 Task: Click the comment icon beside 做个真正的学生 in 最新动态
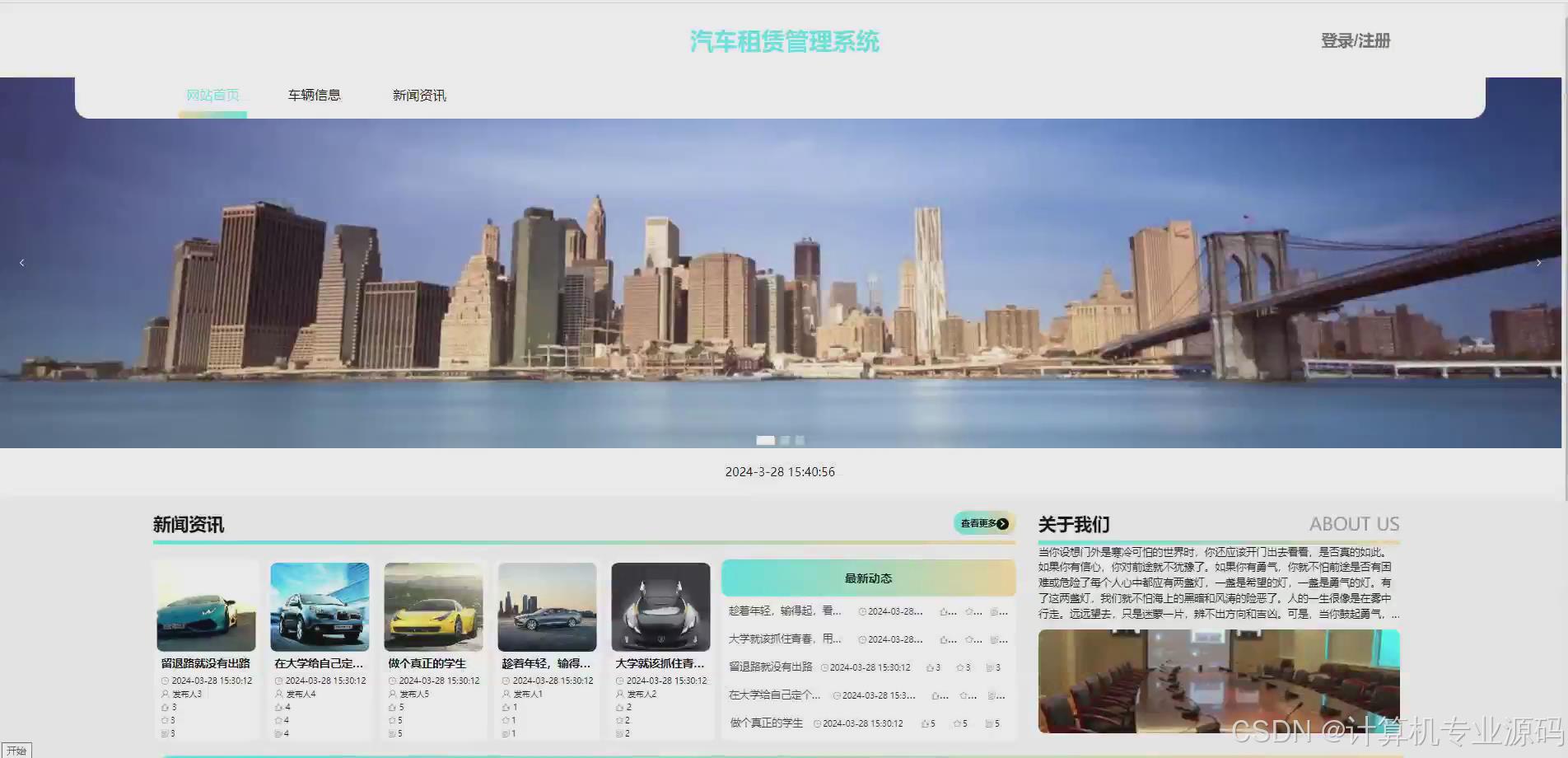point(989,723)
